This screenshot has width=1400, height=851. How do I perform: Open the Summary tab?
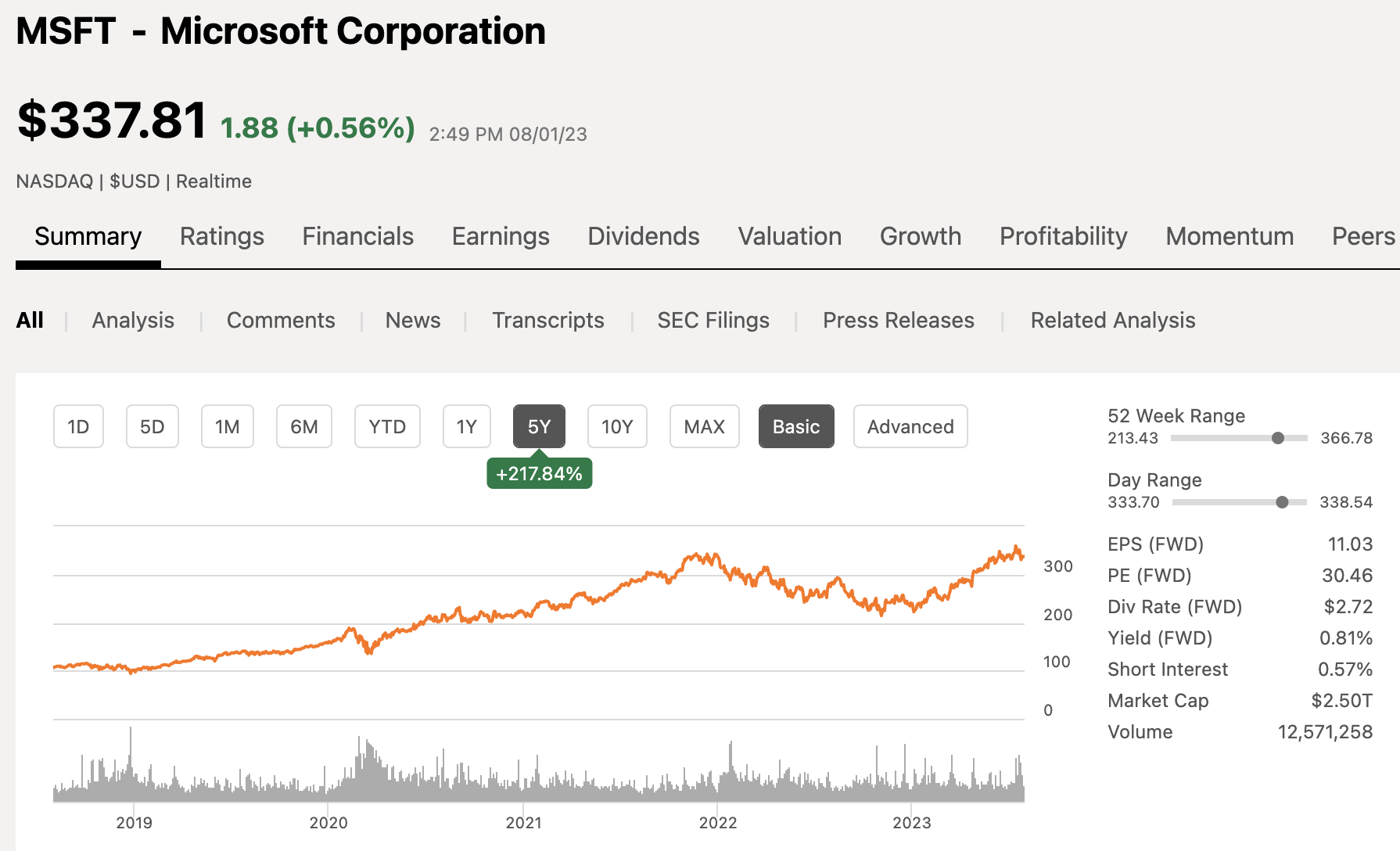coord(88,236)
